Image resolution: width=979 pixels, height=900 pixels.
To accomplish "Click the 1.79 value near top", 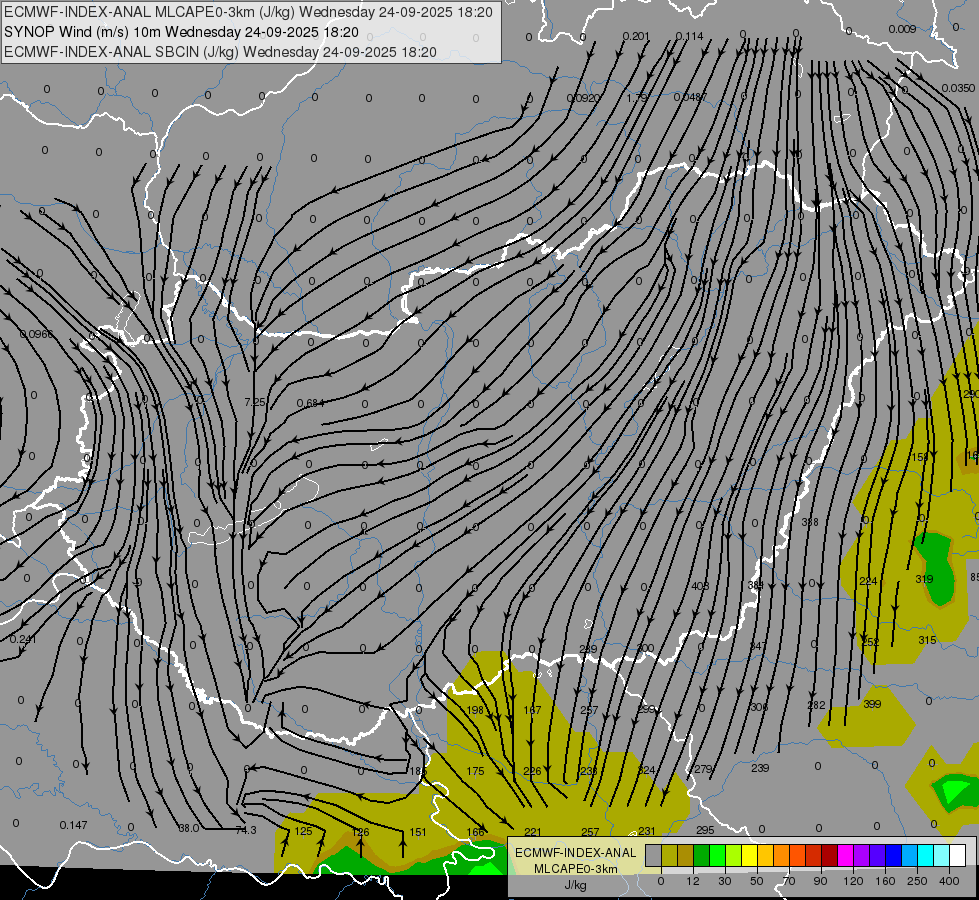I will (x=636, y=97).
